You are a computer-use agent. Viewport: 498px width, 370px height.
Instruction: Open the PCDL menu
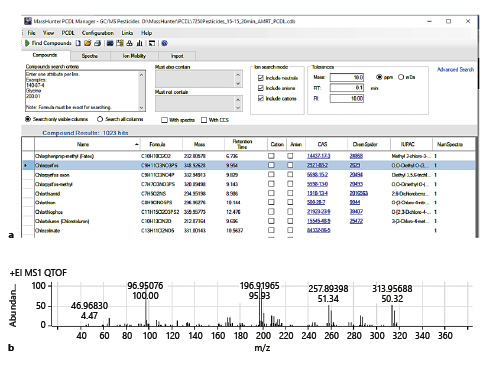68,33
